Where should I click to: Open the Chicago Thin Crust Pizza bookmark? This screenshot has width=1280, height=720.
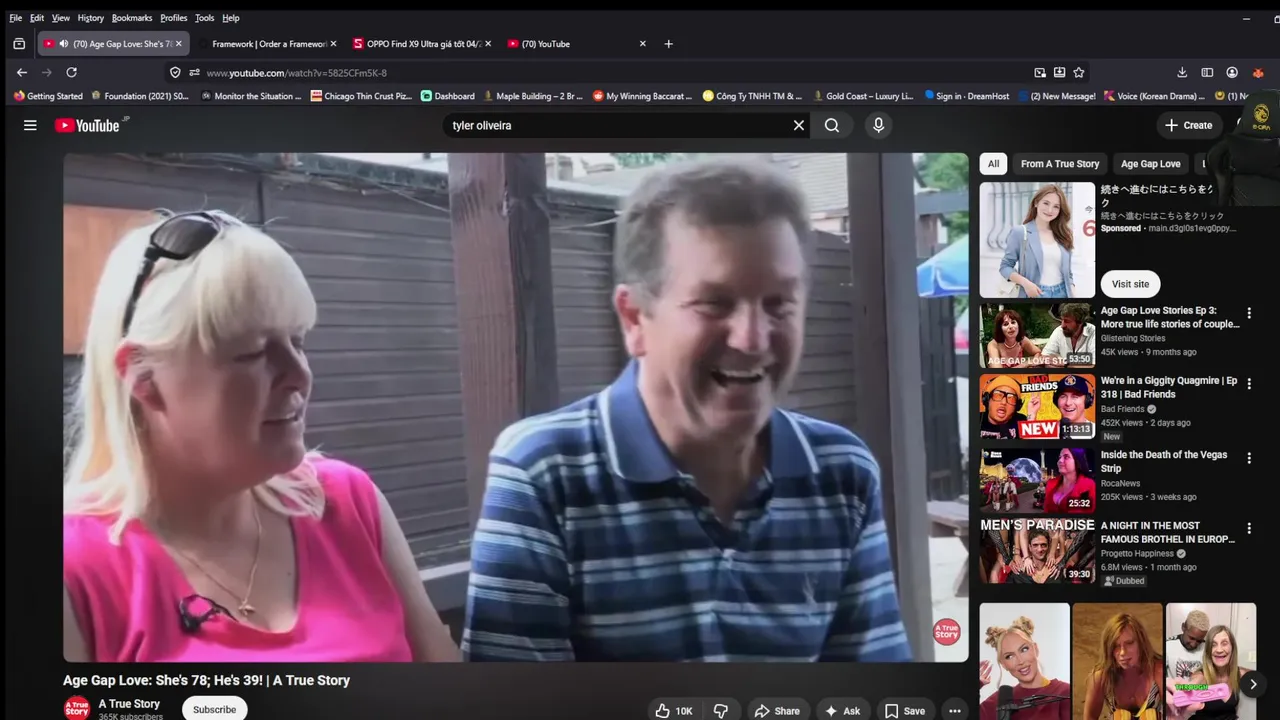pos(361,96)
